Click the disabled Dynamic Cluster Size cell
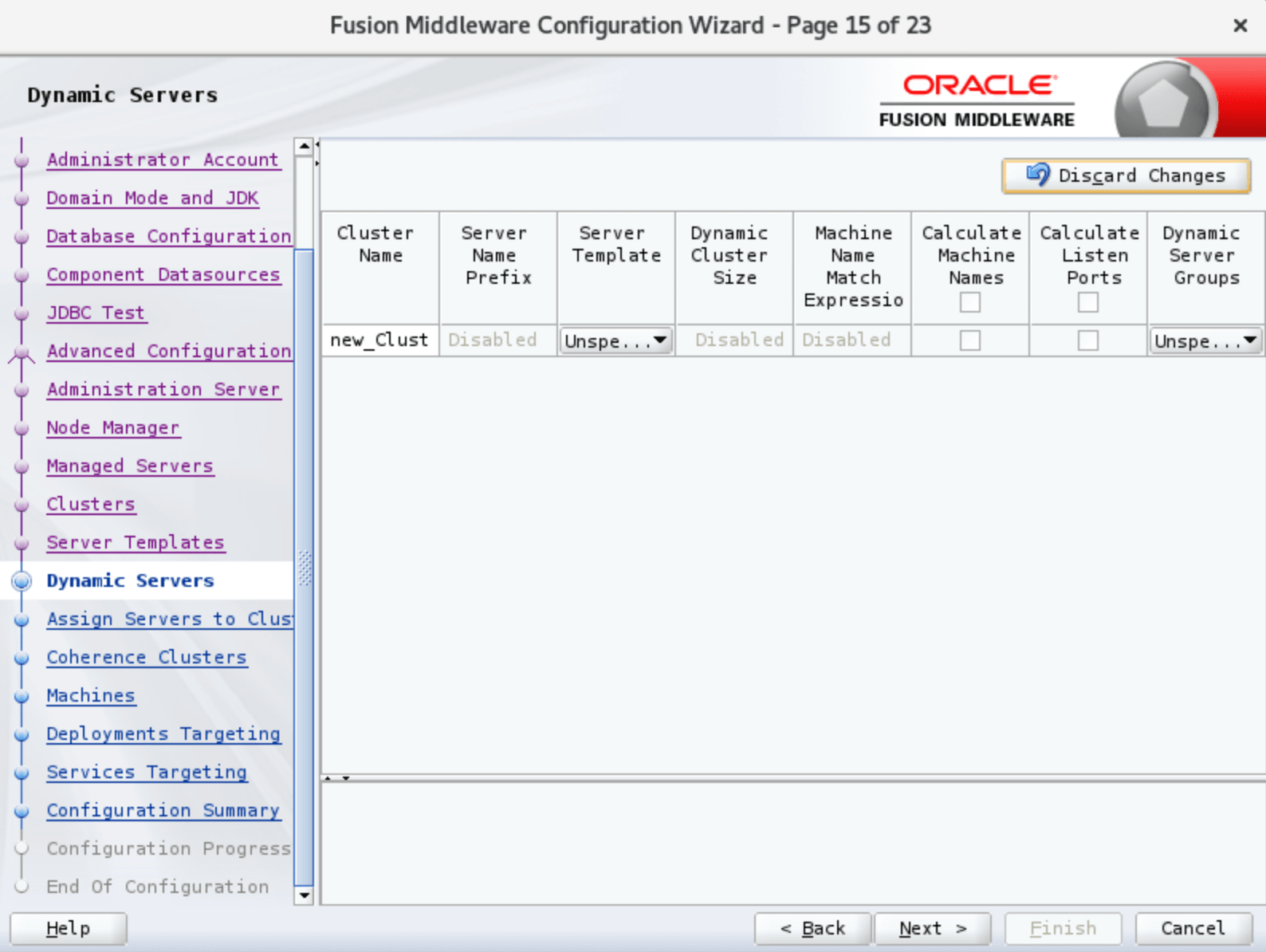 point(734,340)
